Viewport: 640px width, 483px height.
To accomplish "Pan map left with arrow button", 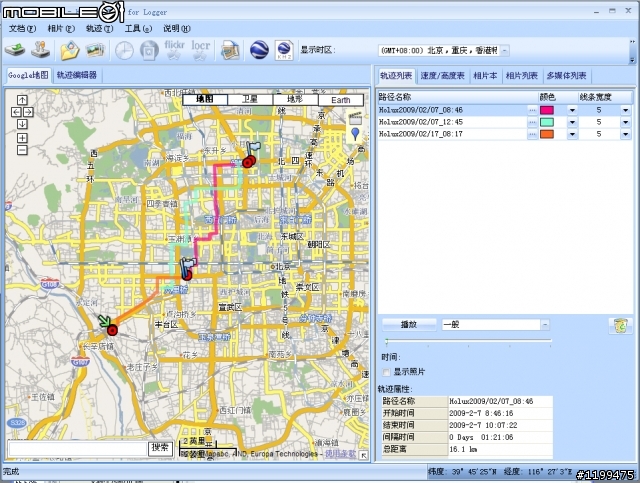I will coord(16,112).
